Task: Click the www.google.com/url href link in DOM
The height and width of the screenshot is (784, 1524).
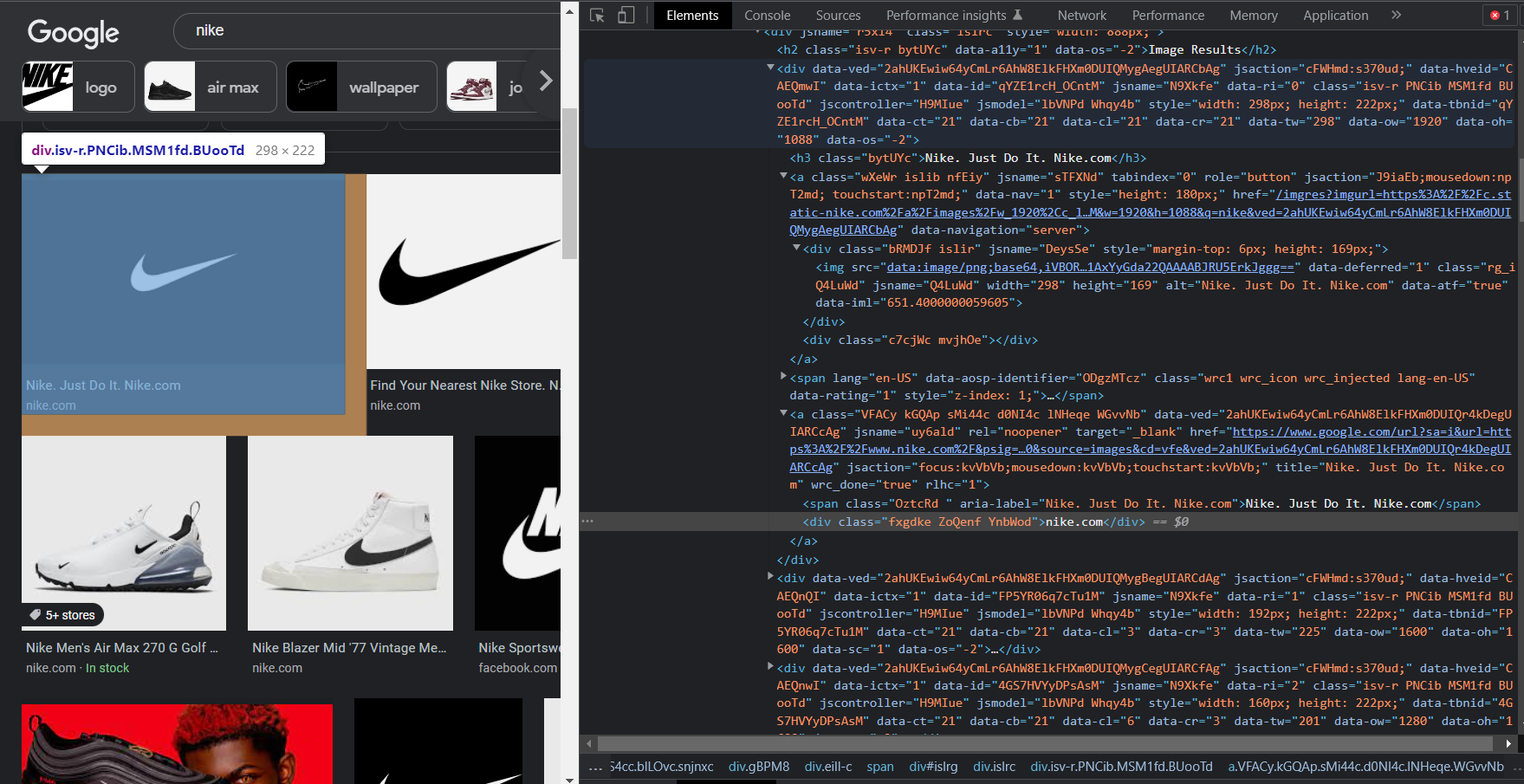Action: [1150, 450]
